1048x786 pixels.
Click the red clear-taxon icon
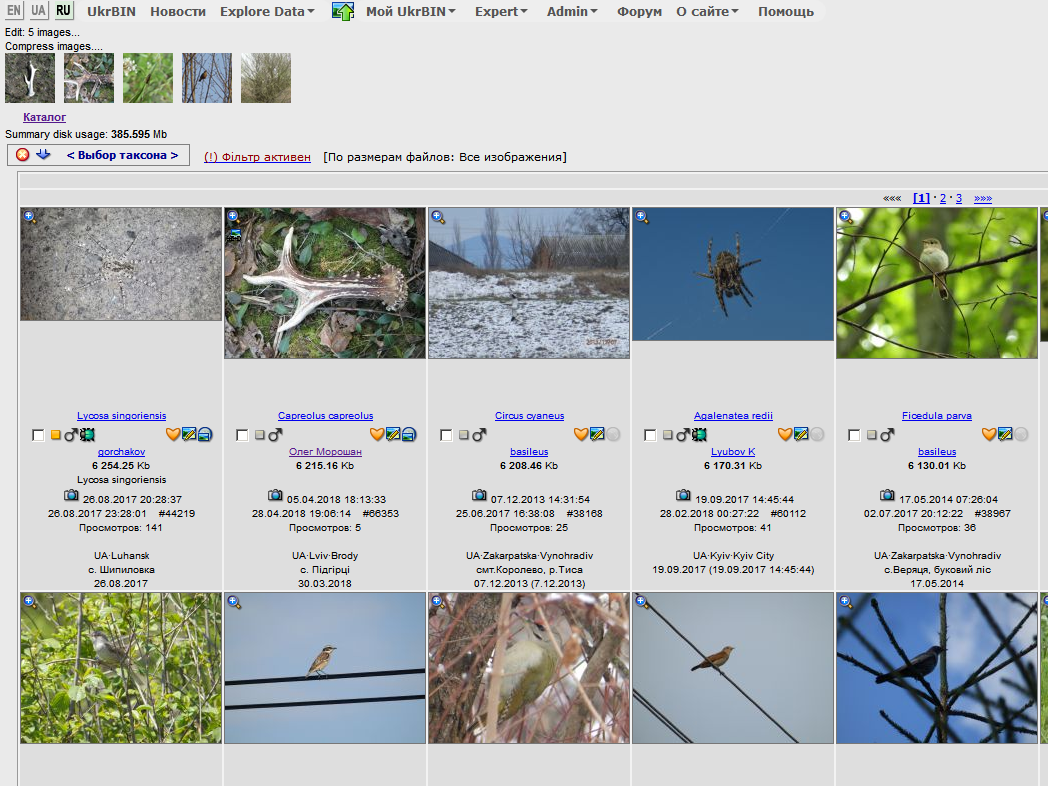pyautogui.click(x=23, y=155)
